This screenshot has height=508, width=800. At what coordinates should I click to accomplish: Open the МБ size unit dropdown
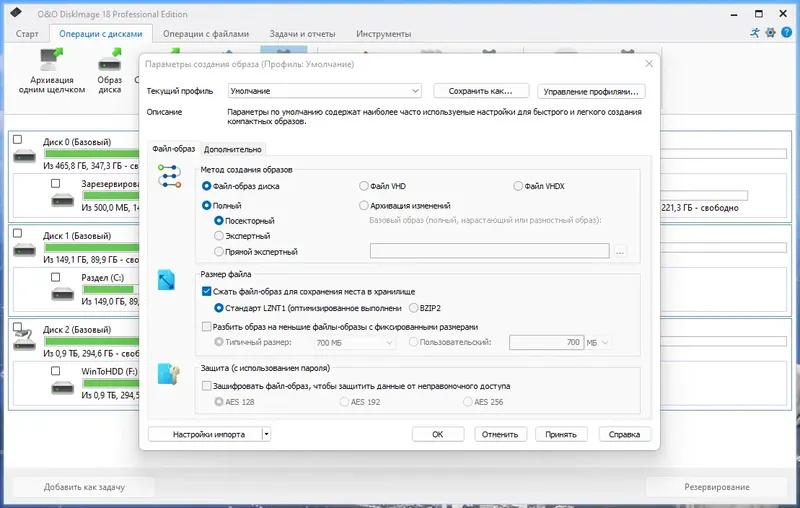pos(597,343)
